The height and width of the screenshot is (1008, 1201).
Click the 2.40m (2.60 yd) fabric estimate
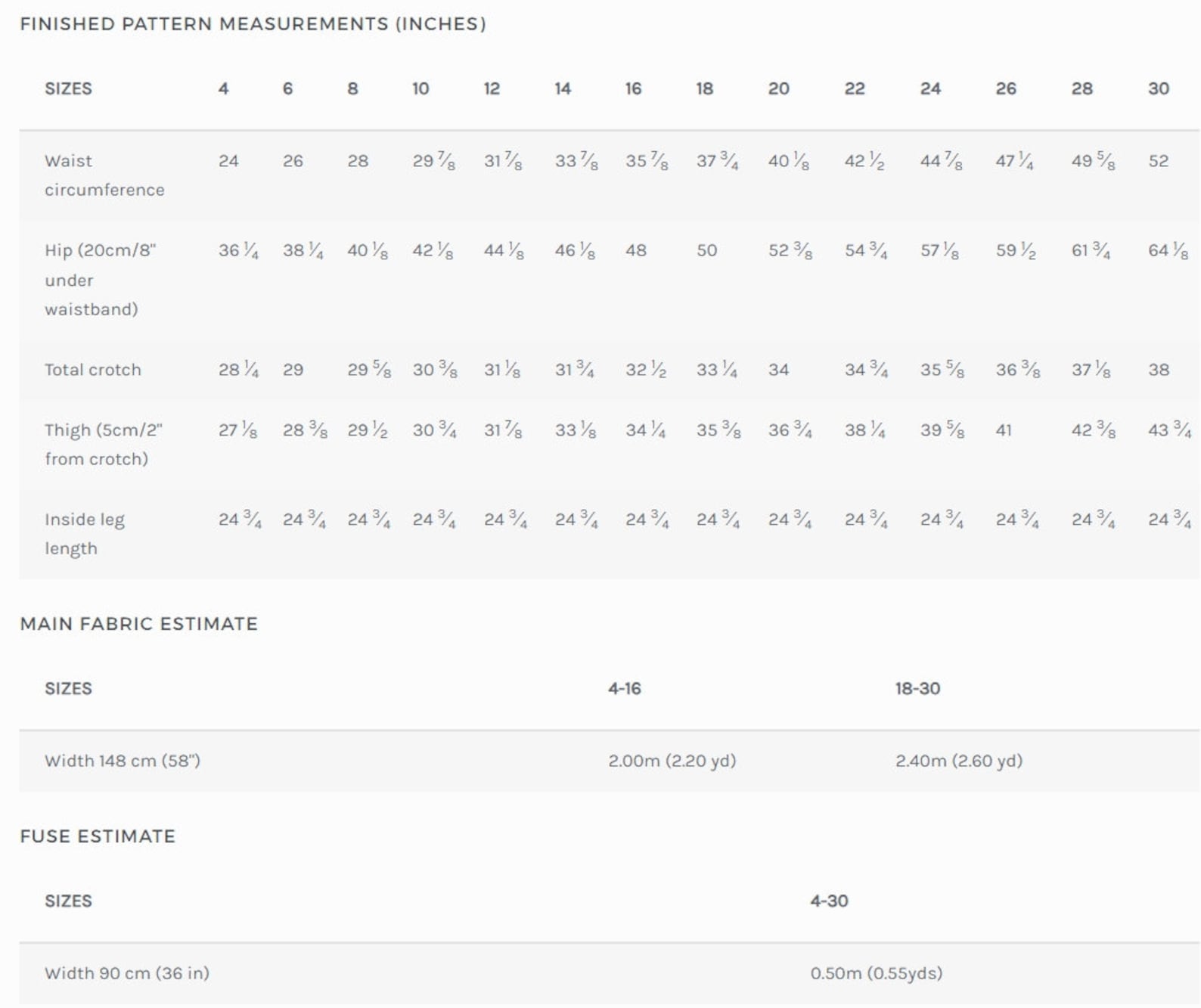[958, 761]
